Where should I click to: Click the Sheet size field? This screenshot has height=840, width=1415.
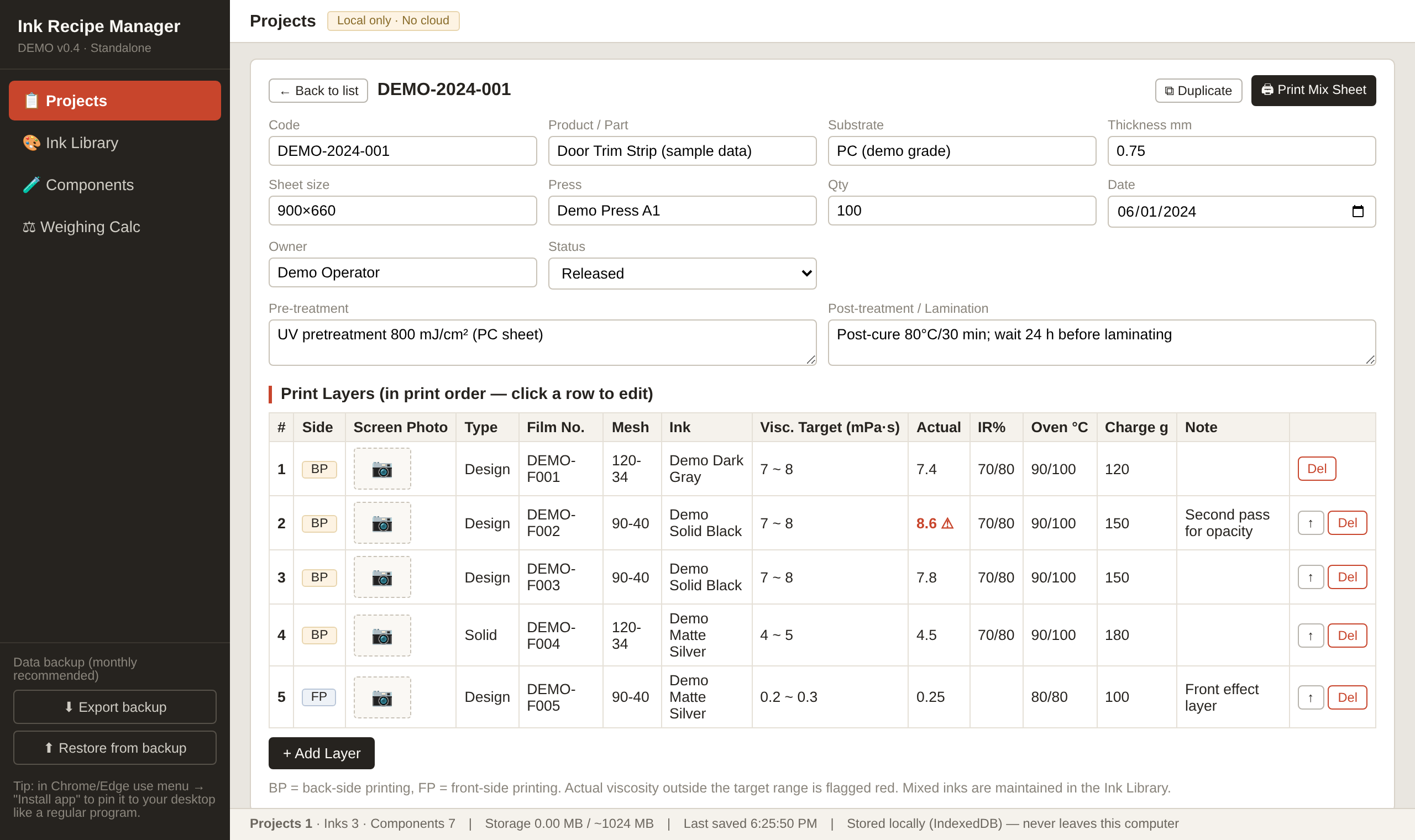click(402, 211)
